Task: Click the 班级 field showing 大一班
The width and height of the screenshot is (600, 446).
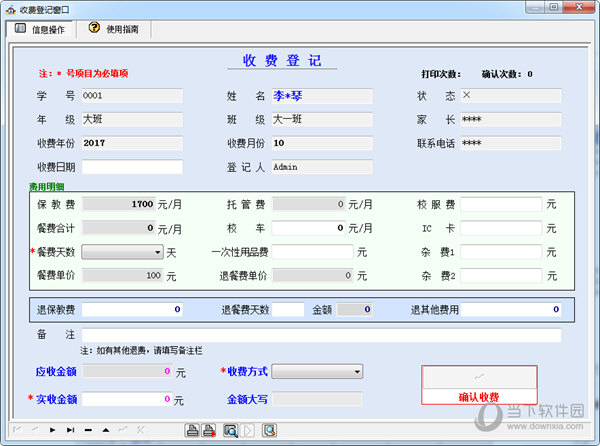Action: point(322,119)
